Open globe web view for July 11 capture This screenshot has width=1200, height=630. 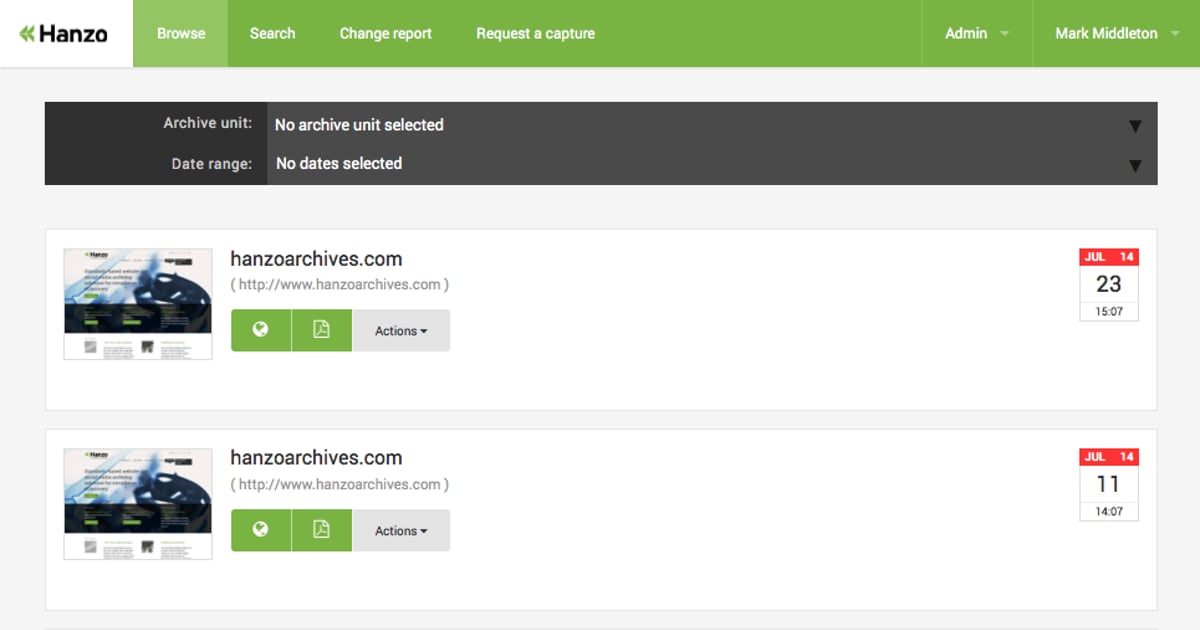pos(261,530)
